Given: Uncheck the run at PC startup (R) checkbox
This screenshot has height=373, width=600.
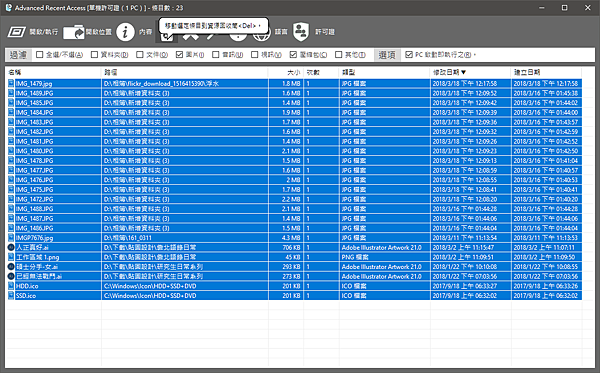Looking at the screenshot, I should click(409, 55).
